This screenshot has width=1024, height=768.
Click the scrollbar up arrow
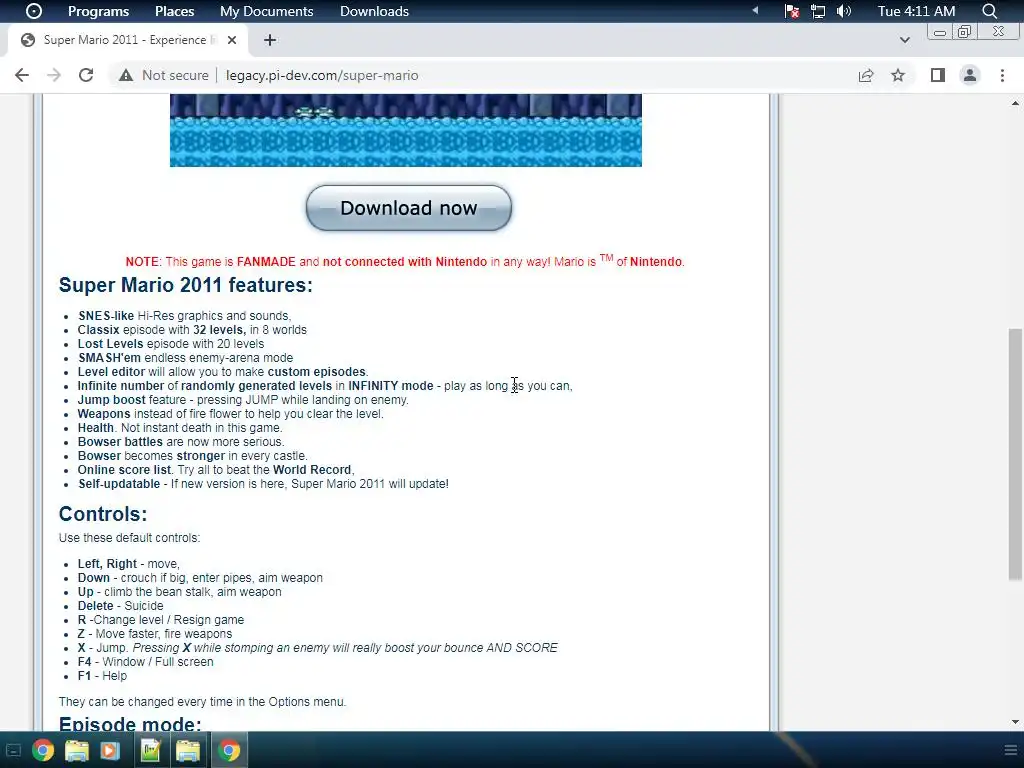[x=1015, y=103]
